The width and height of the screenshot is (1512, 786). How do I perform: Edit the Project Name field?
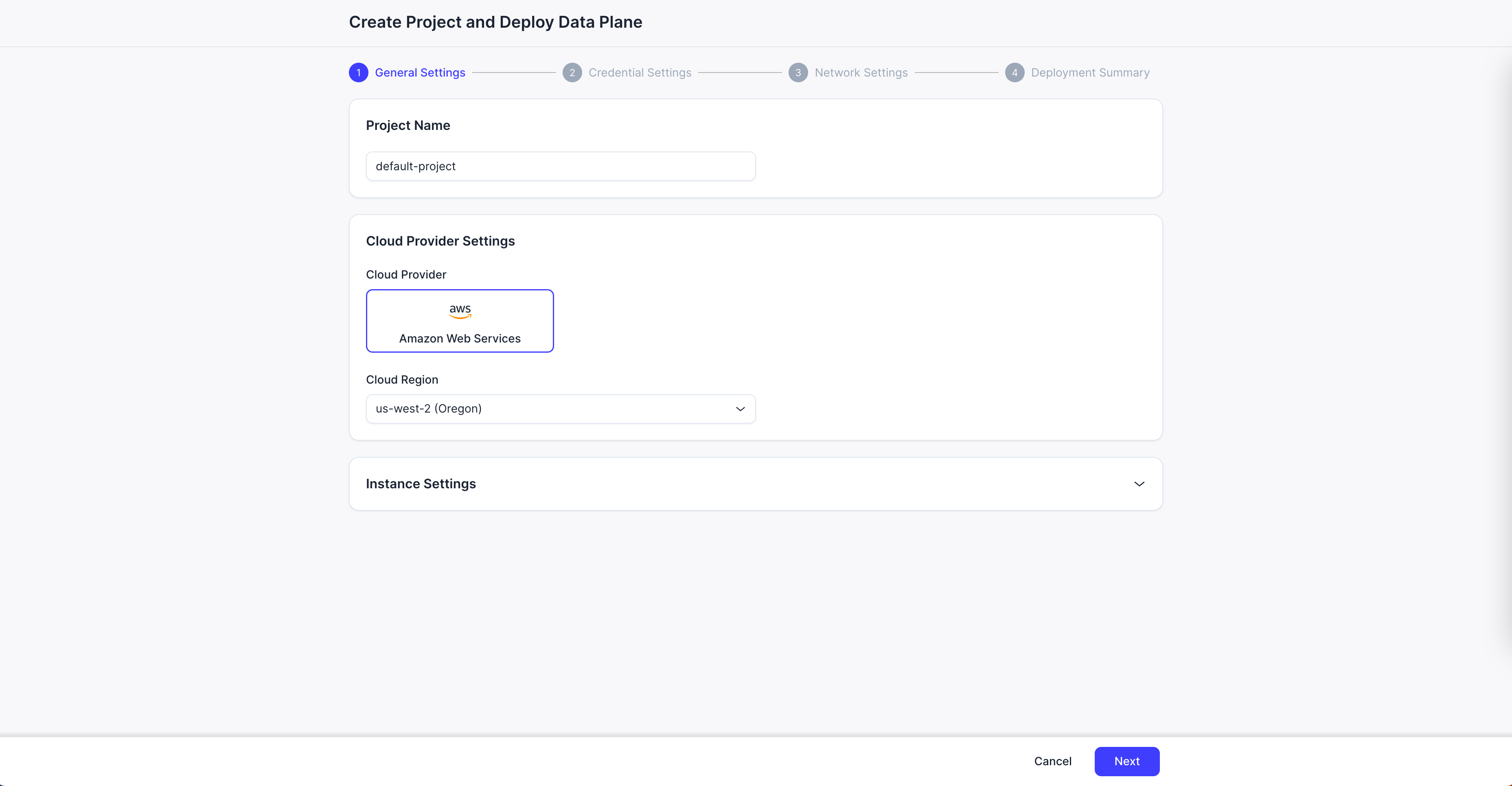pos(561,166)
